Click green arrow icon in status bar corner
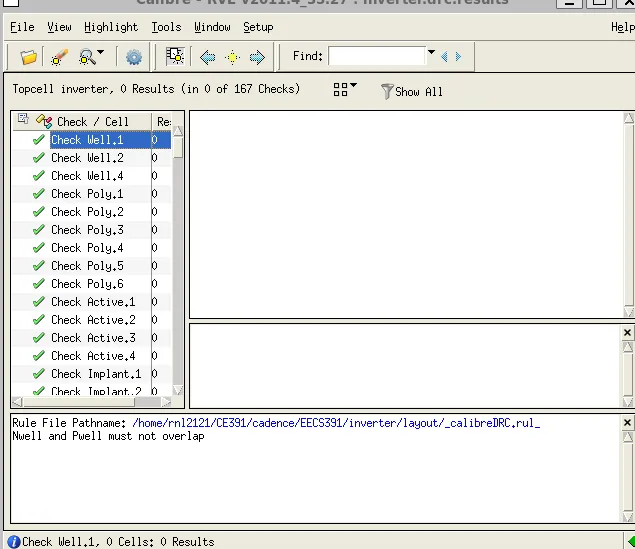This screenshot has width=635, height=549. pos(631,541)
